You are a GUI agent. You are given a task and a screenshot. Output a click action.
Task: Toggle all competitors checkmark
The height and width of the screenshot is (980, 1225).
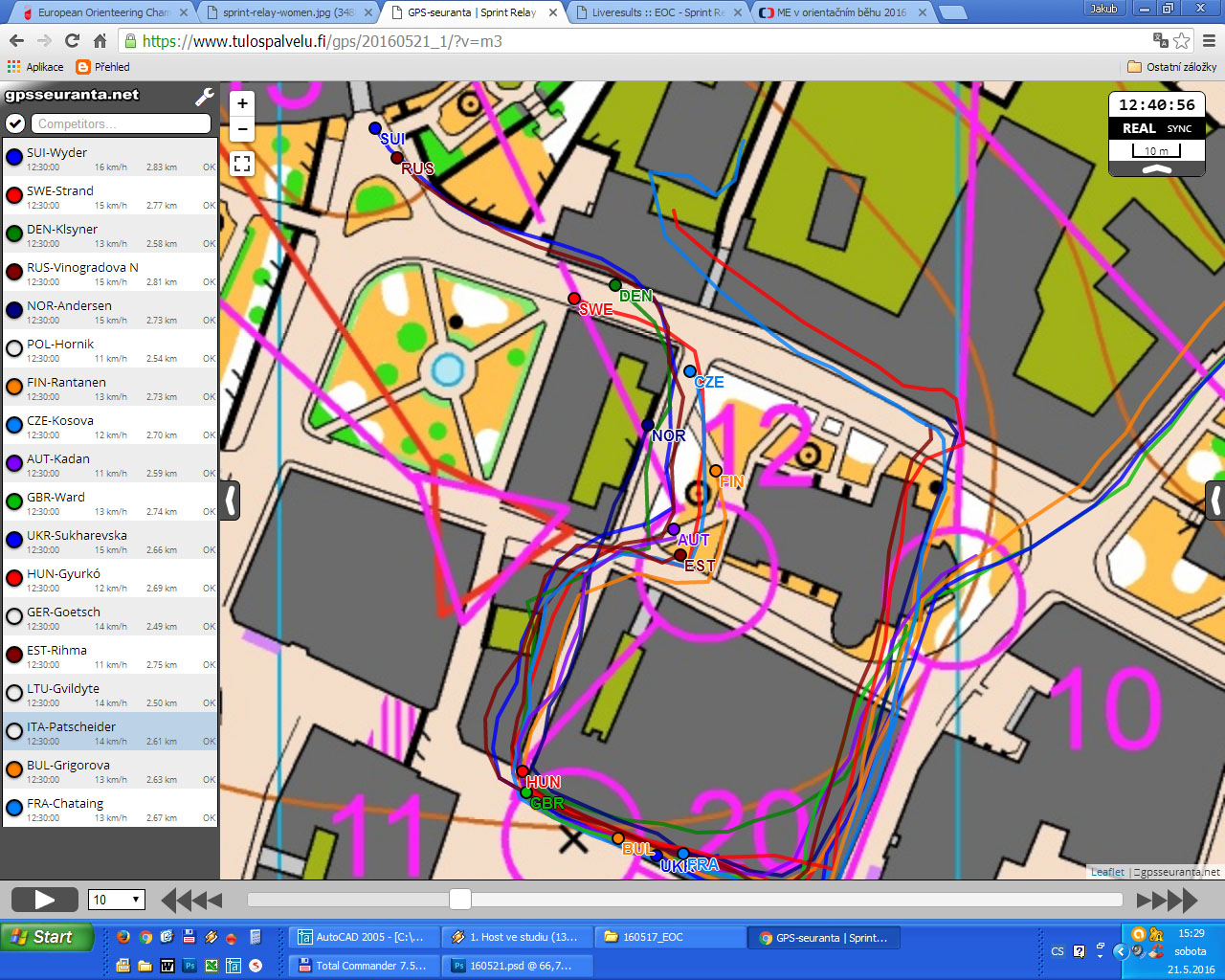pos(14,123)
